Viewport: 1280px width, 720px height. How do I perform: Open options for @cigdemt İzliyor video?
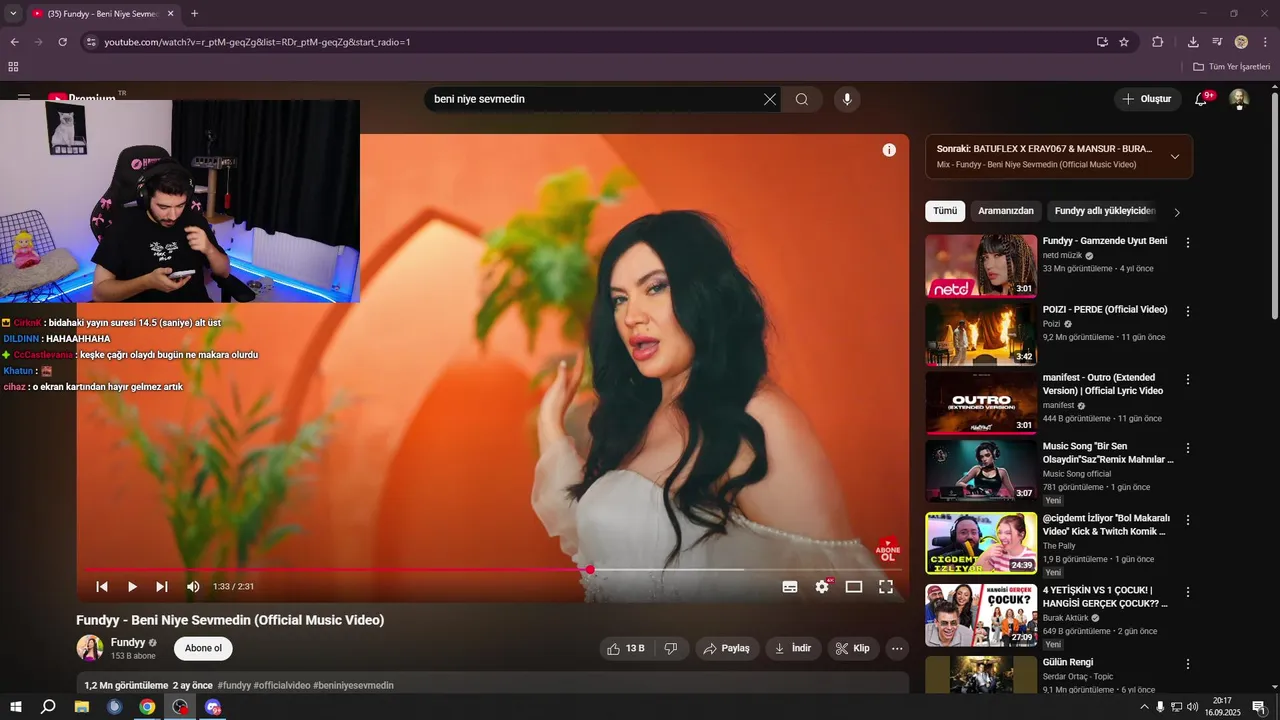(1188, 521)
